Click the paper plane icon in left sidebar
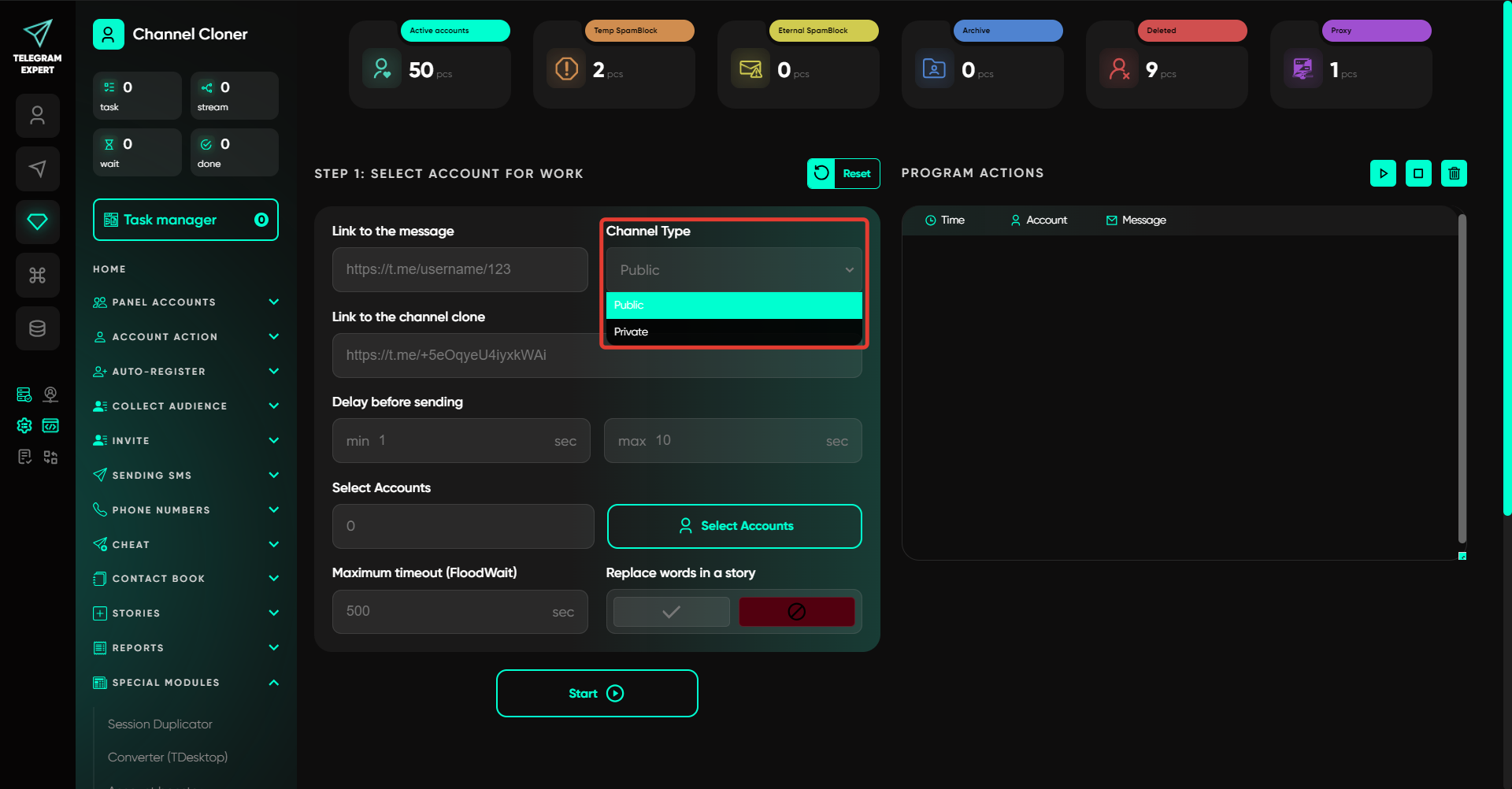 [37, 169]
